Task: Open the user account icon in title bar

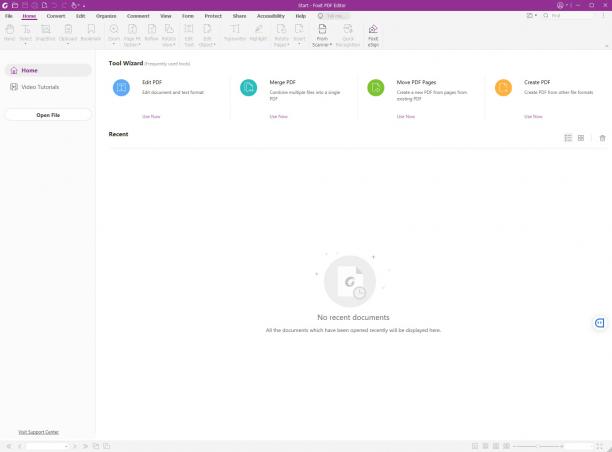Action: [x=560, y=5]
